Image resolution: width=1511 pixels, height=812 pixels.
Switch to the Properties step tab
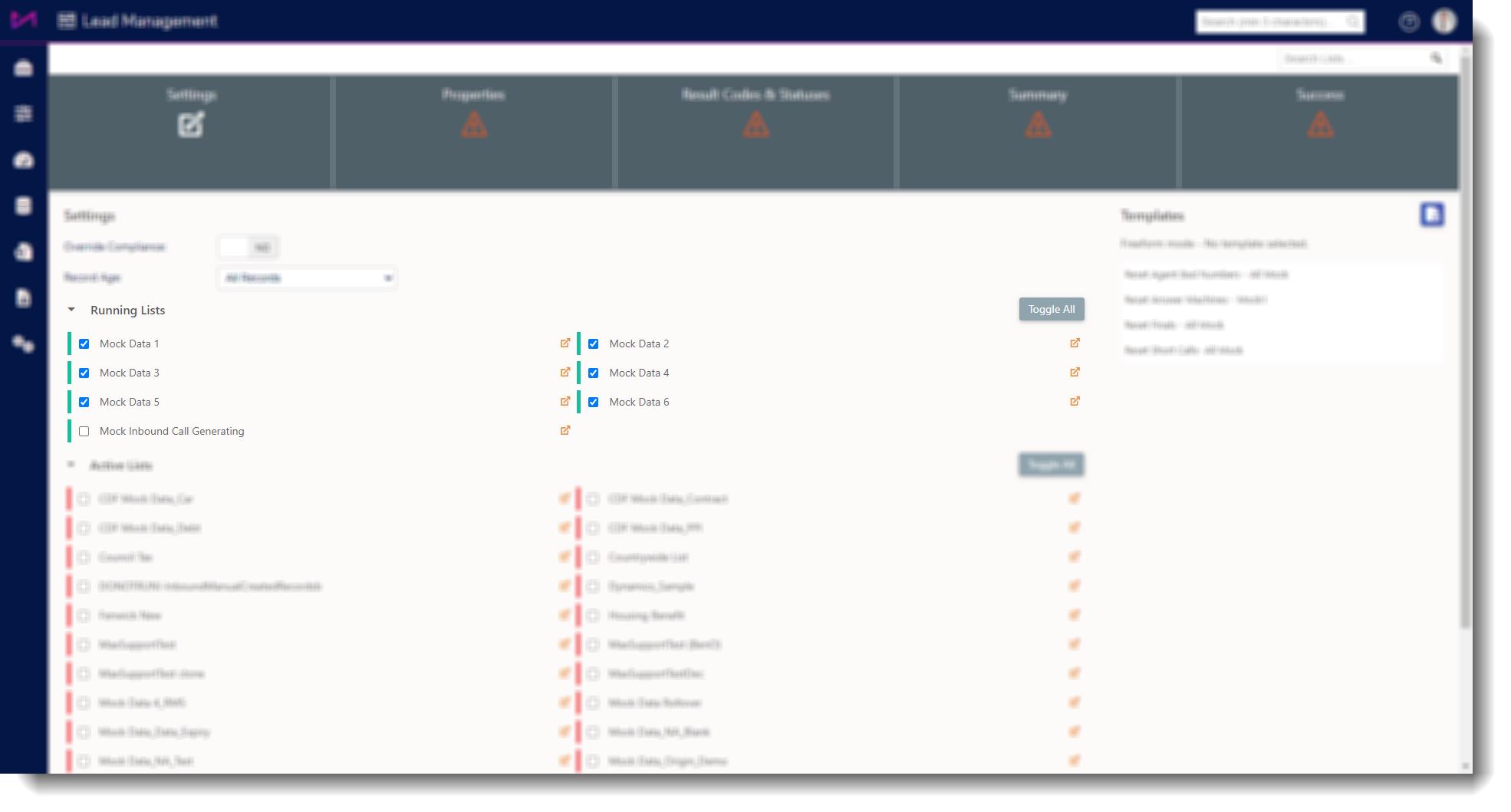(x=473, y=132)
